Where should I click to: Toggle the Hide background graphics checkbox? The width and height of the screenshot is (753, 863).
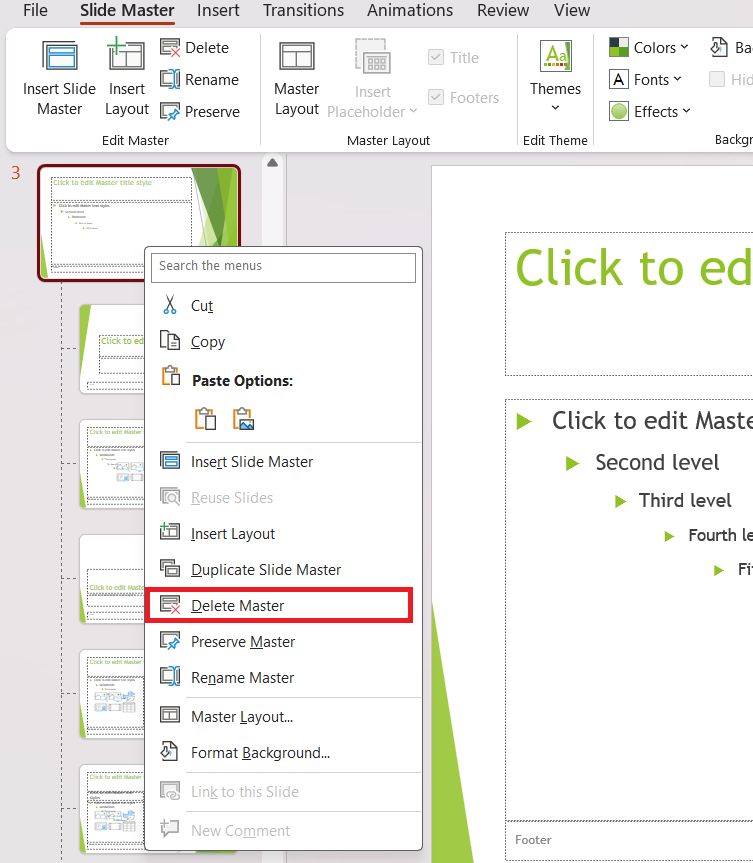[717, 79]
